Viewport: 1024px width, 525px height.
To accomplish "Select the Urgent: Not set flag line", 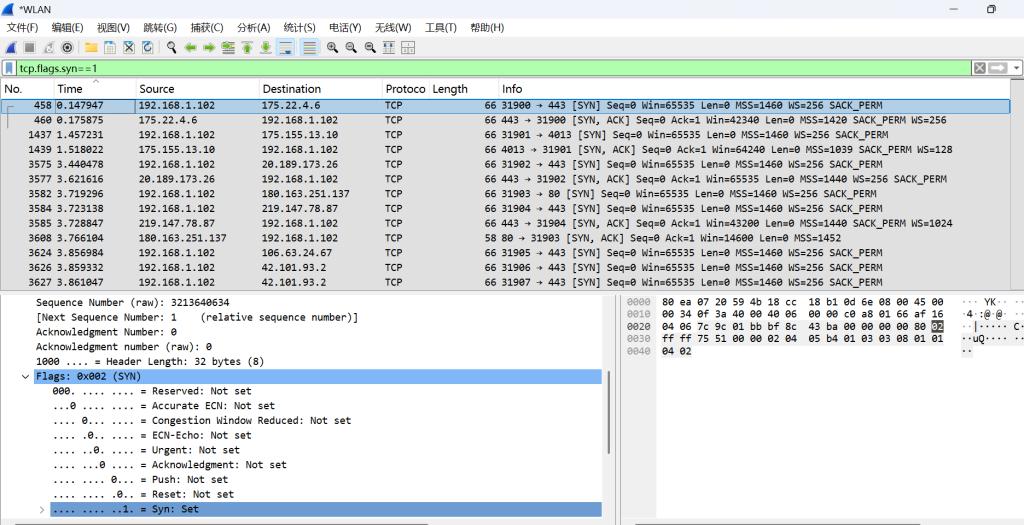I will (146, 450).
